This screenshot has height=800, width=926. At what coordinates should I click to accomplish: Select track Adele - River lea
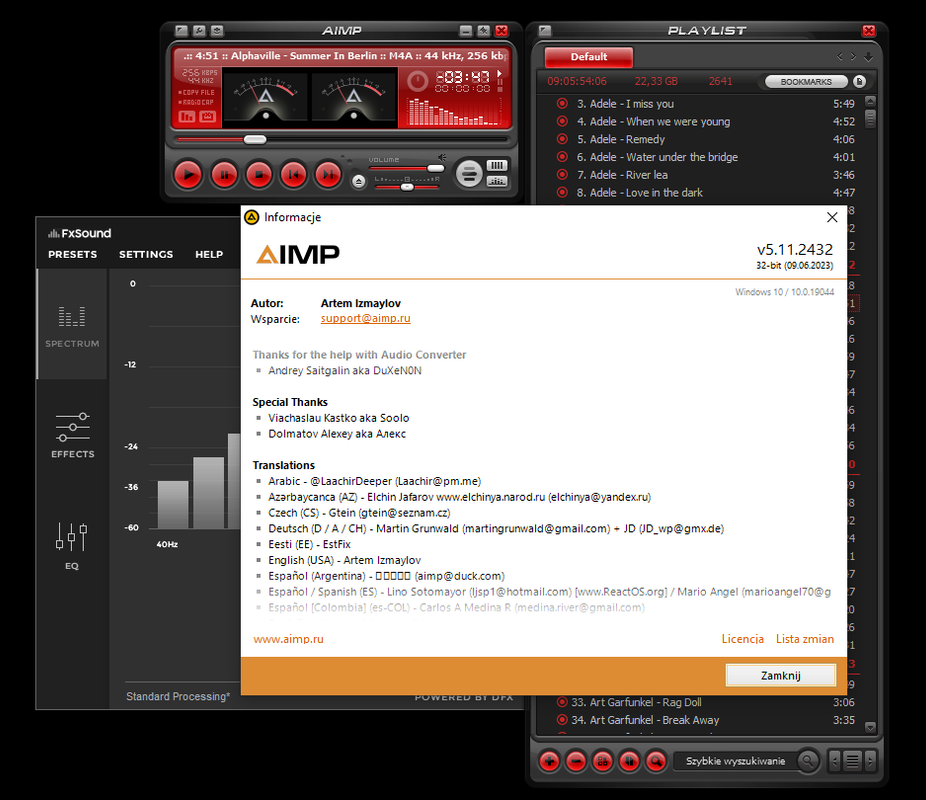coord(700,175)
